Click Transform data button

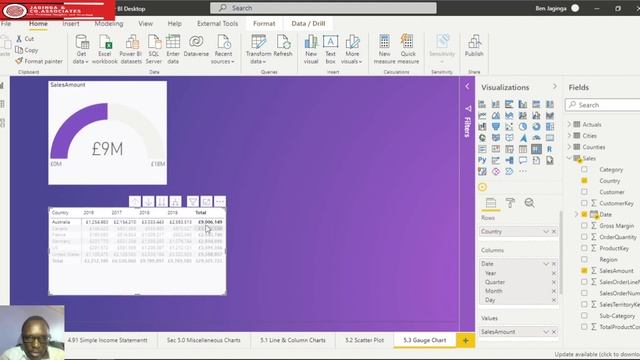[258, 49]
